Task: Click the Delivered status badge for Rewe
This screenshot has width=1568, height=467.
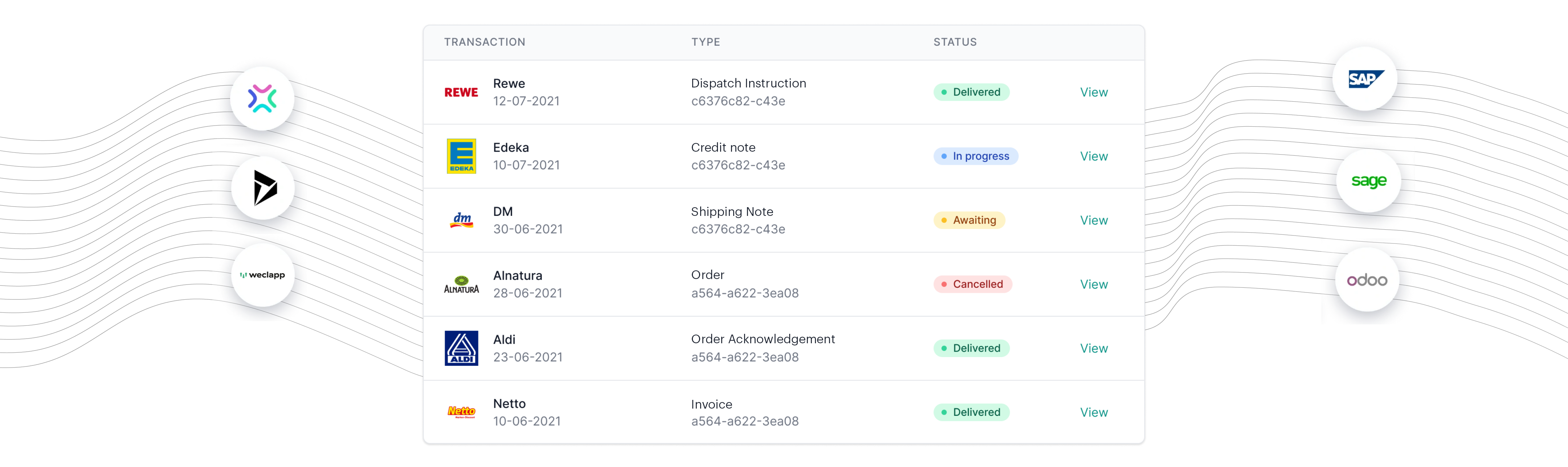Action: click(972, 92)
